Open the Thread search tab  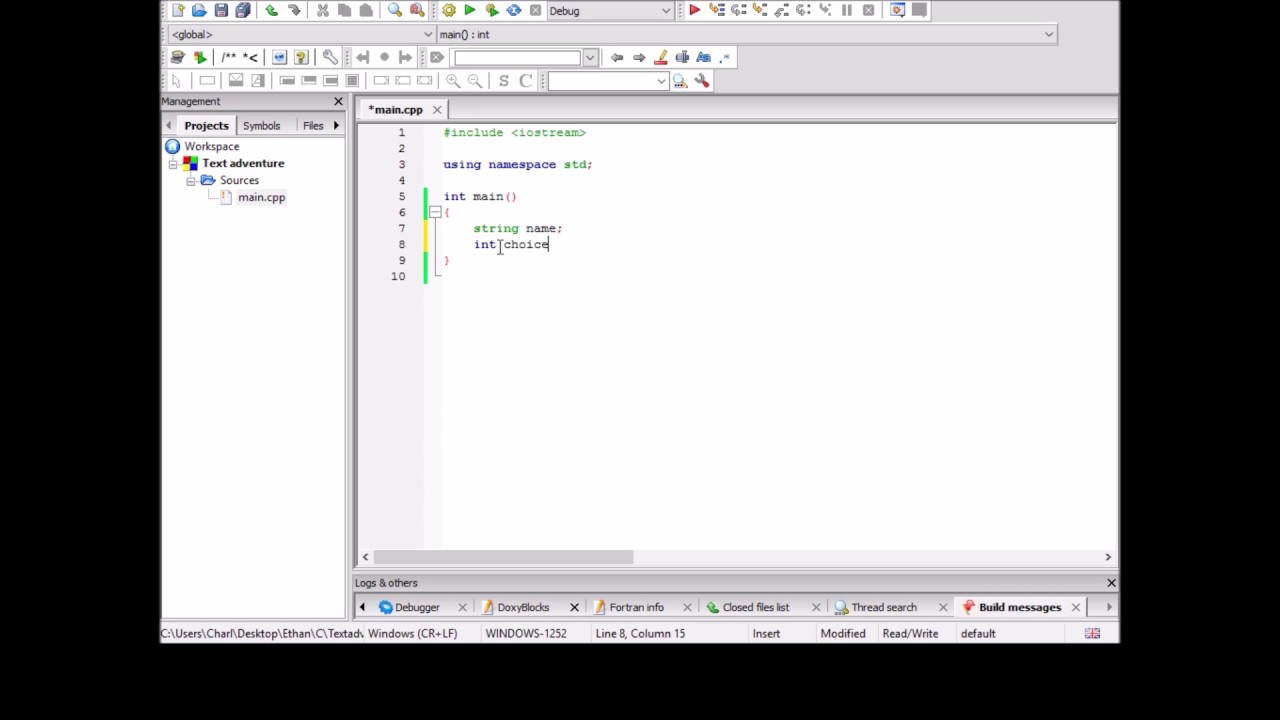[883, 607]
